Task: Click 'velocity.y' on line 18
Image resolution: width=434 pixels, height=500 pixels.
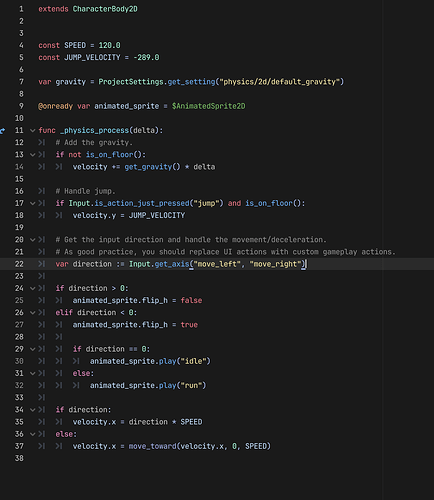Action: pyautogui.click(x=94, y=216)
